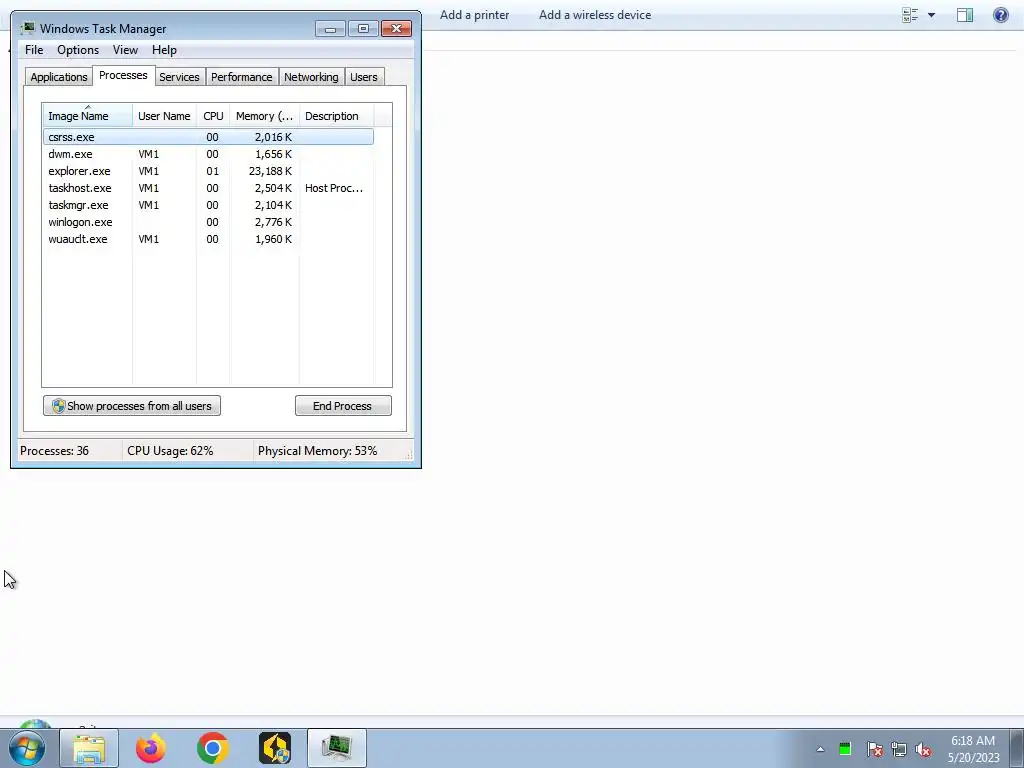Click Add a printer
Screen dimensions: 1024x768
coord(474,15)
